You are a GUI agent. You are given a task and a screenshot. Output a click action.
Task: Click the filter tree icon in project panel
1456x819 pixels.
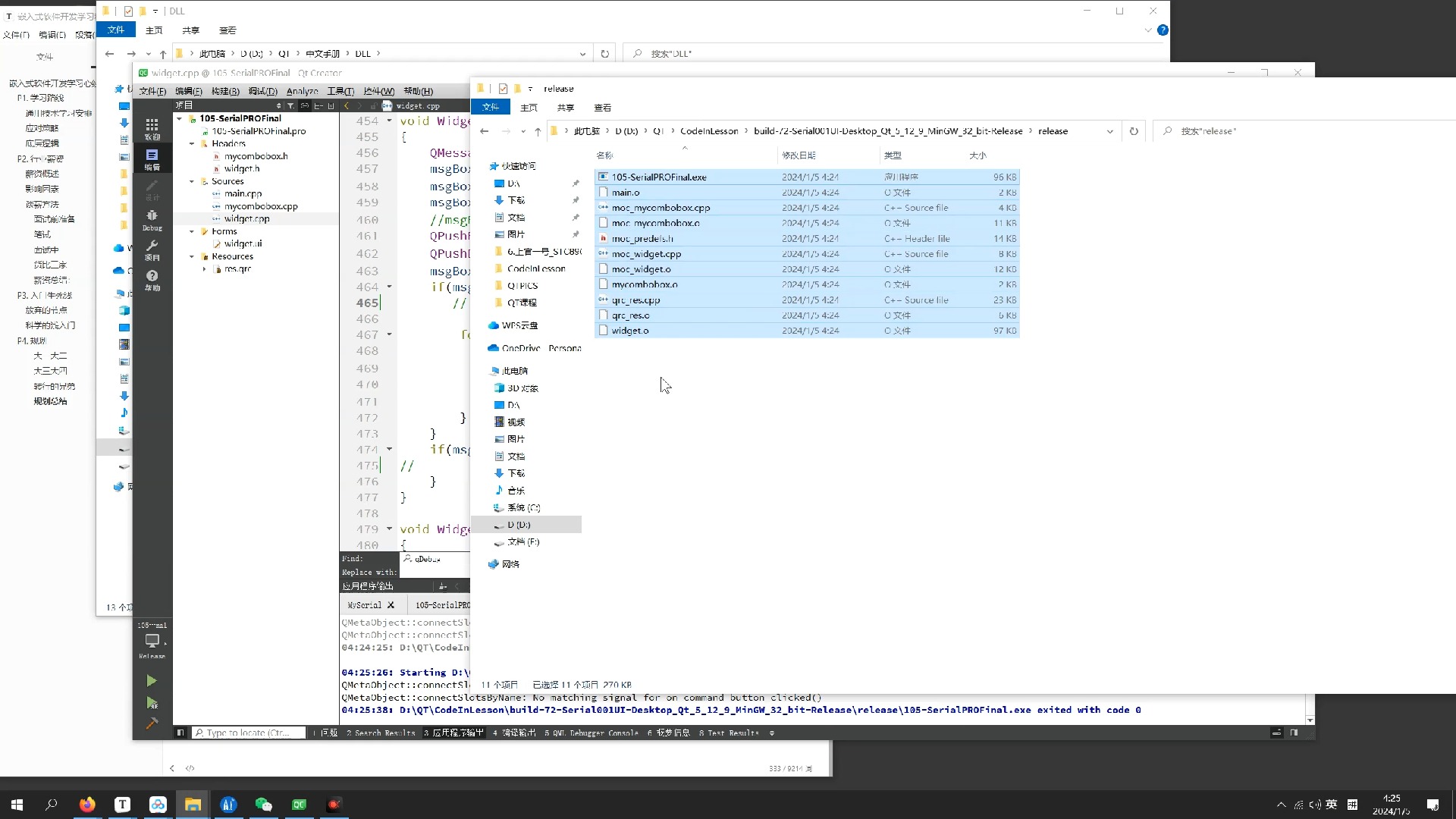coord(290,105)
